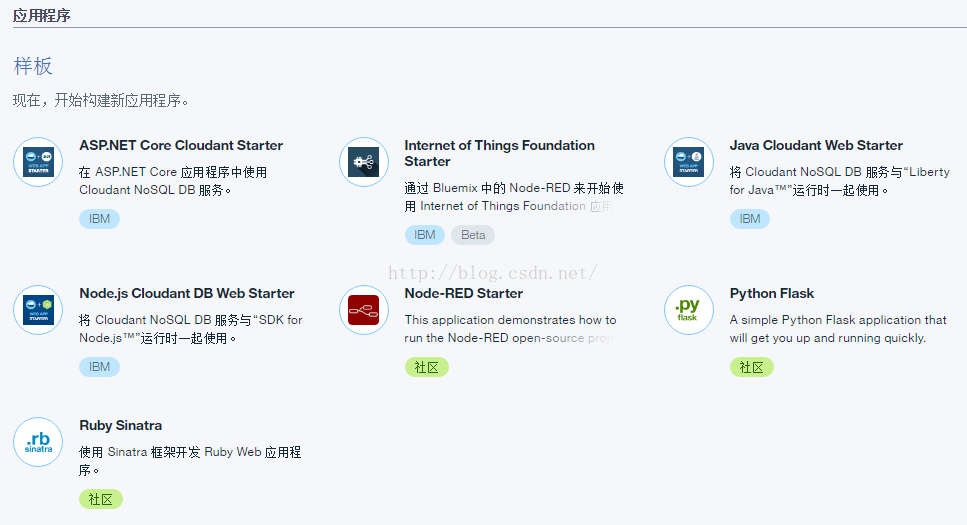Click the Internet of Things Foundation Starter icon
This screenshot has width=967, height=525.
click(x=364, y=162)
